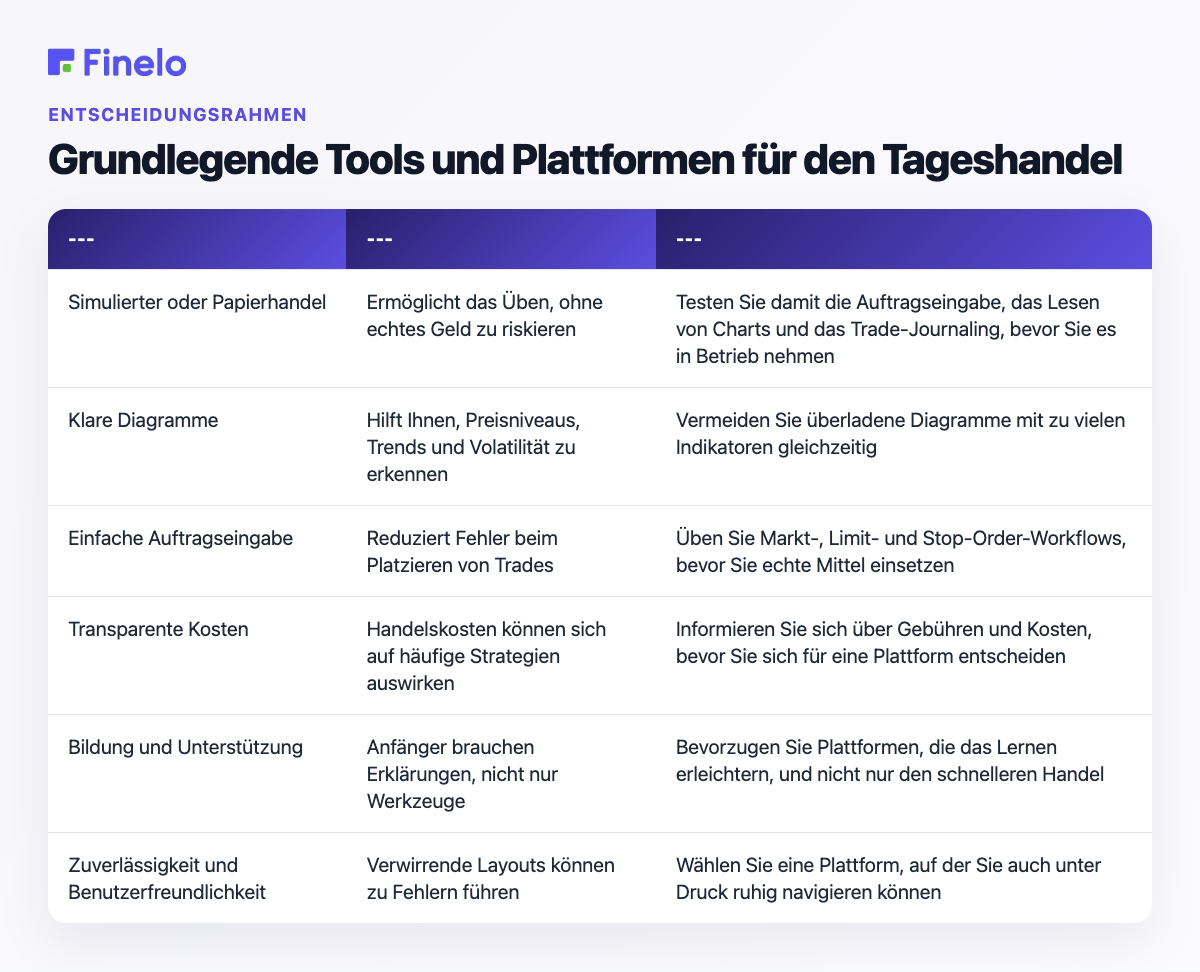Select the 'Hilft Ihnen, Preisniveaus' cell

click(x=501, y=447)
